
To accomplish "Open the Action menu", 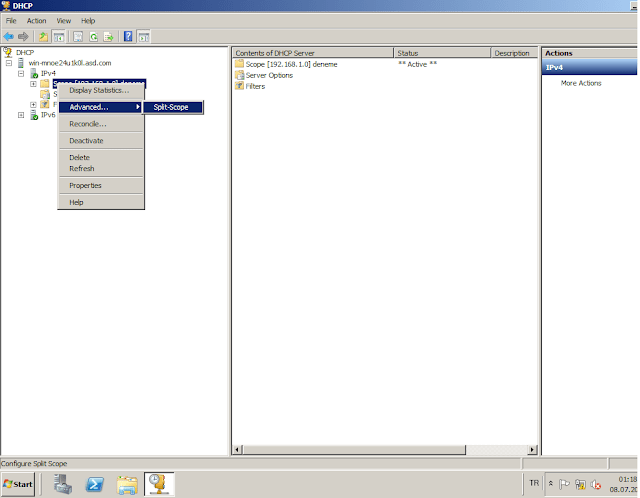I will [36, 20].
